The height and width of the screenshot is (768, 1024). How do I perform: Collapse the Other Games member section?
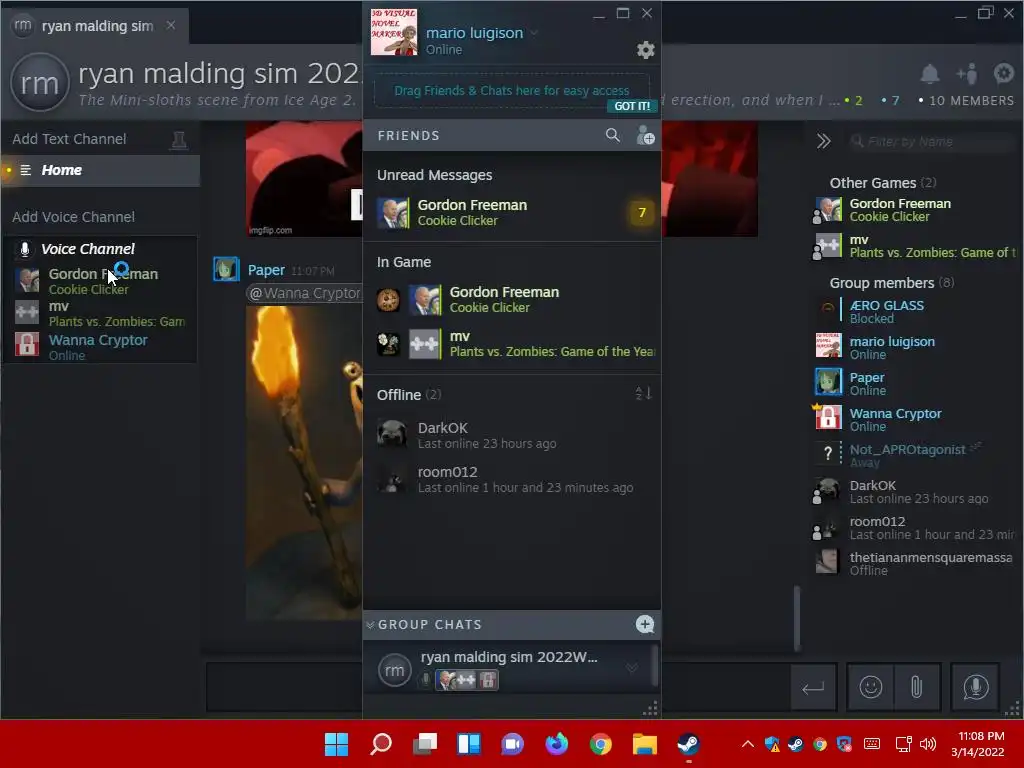point(872,183)
